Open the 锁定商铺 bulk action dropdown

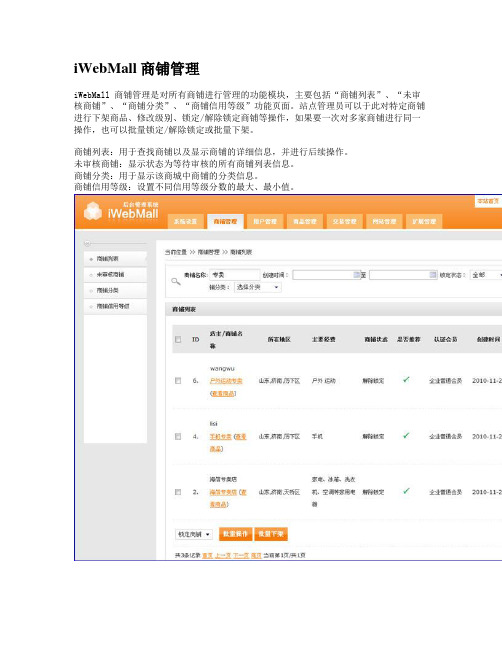(194, 534)
